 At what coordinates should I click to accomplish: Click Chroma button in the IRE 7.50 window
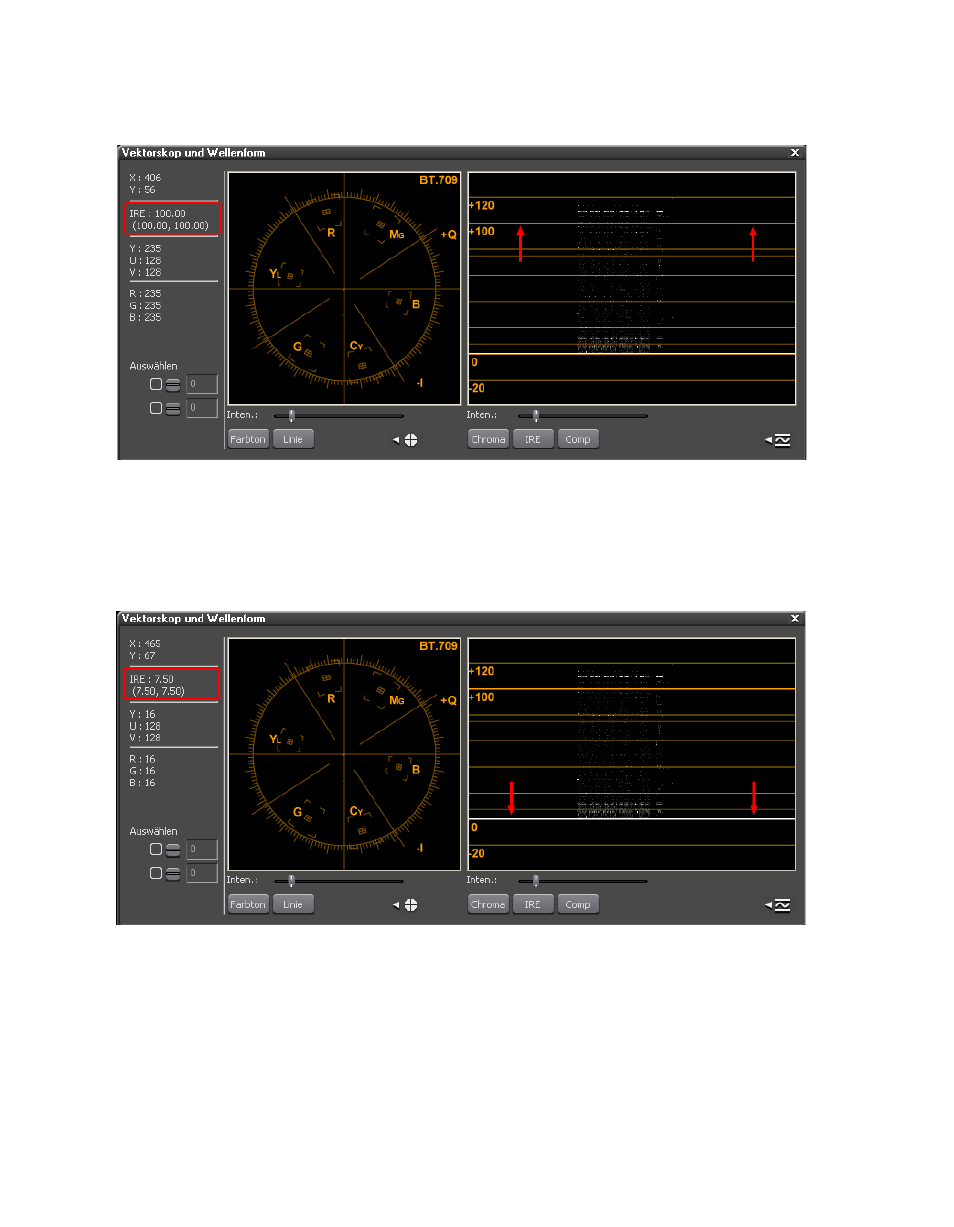tap(488, 904)
